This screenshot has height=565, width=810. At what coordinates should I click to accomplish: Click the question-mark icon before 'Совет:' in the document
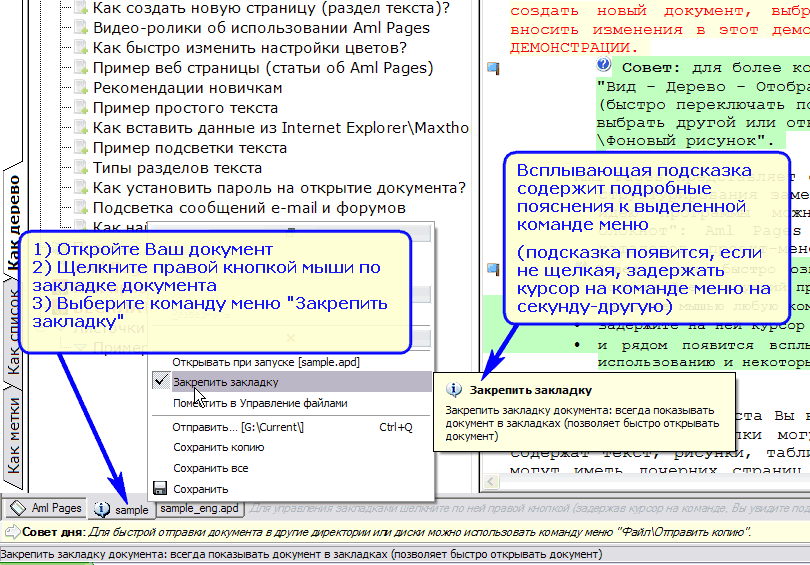(x=603, y=65)
